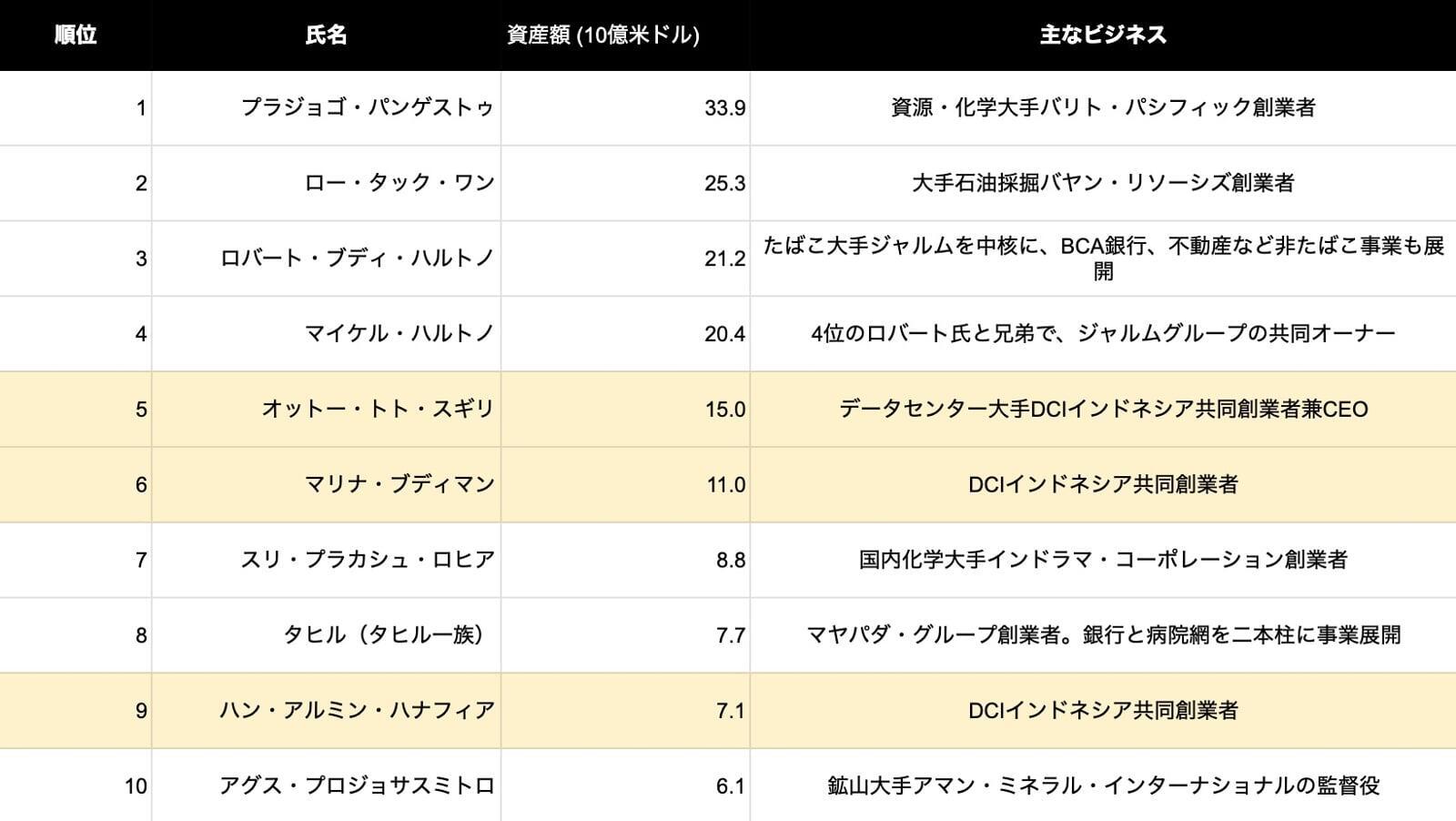Select the 25.3 asset value cell
Image resolution: width=1456 pixels, height=821 pixels.
click(724, 184)
